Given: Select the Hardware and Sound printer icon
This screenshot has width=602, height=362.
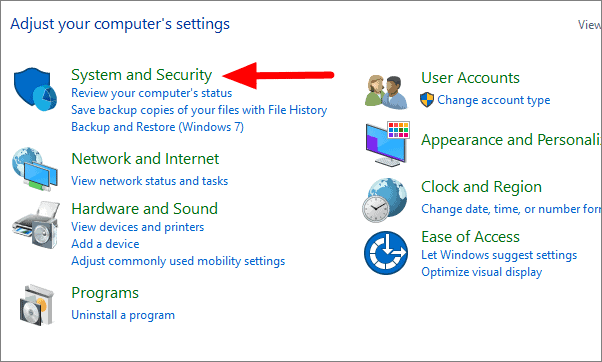Looking at the screenshot, I should (x=36, y=225).
